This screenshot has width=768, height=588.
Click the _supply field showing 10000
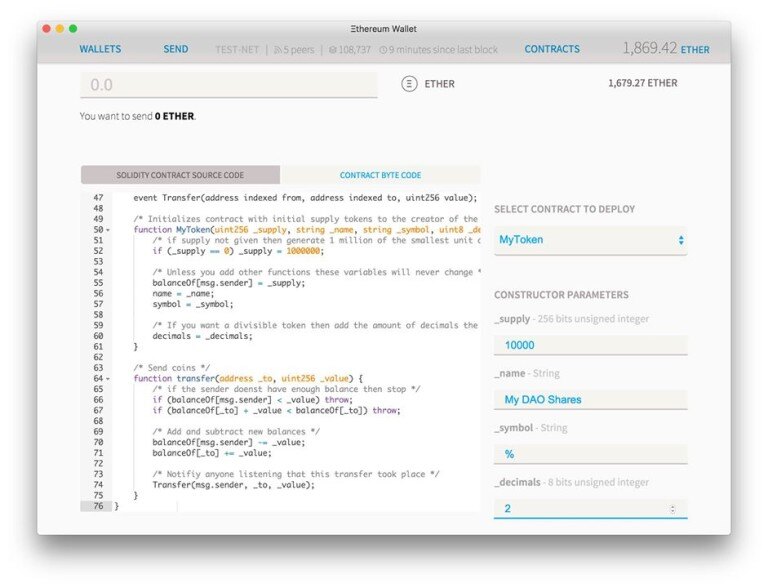click(590, 345)
